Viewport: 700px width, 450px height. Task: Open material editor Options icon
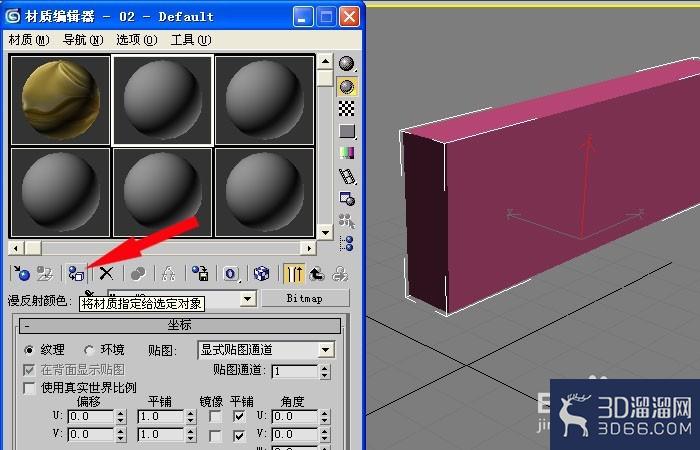pyautogui.click(x=347, y=199)
